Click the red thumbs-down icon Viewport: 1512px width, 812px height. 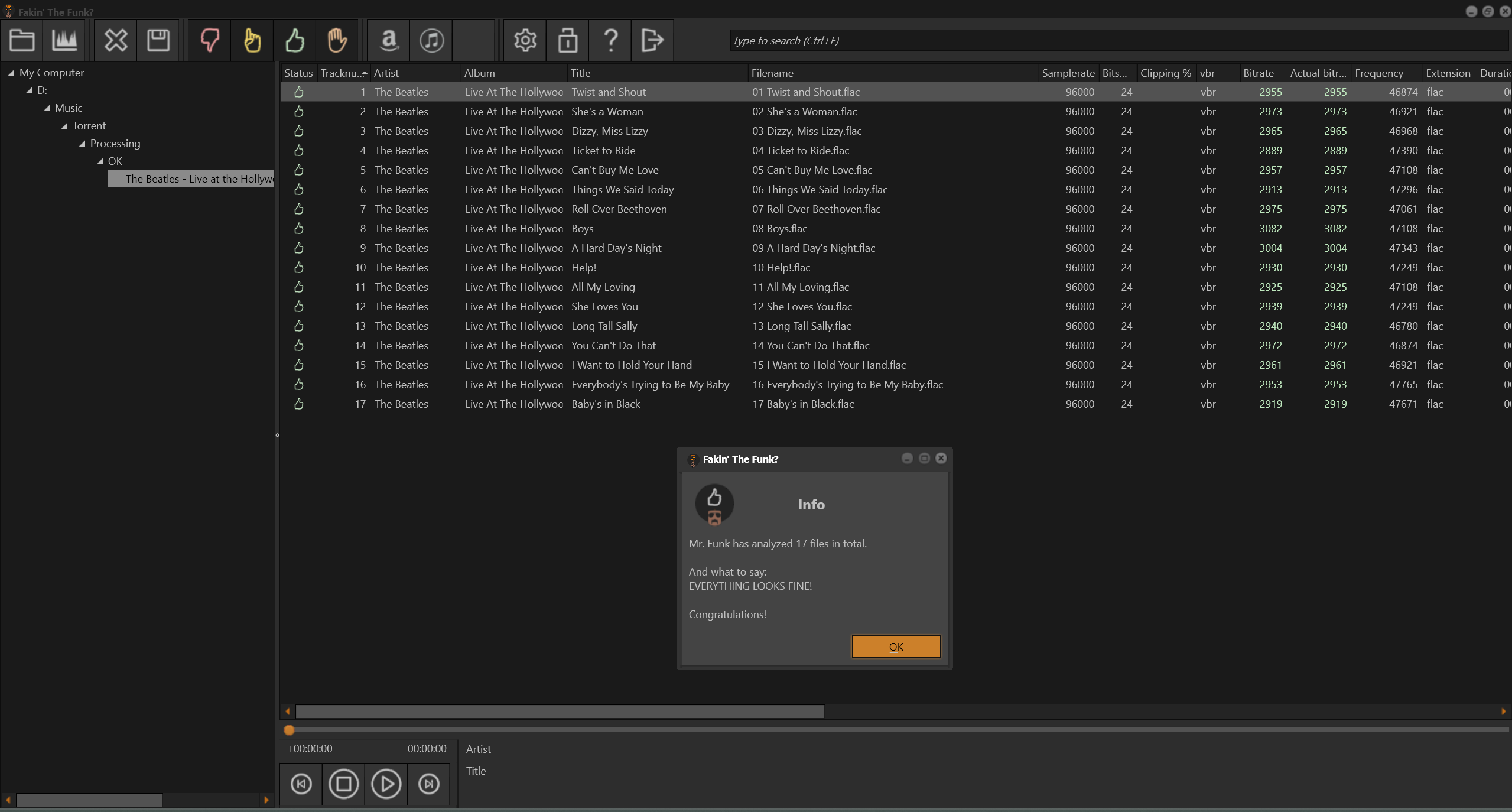tap(210, 40)
